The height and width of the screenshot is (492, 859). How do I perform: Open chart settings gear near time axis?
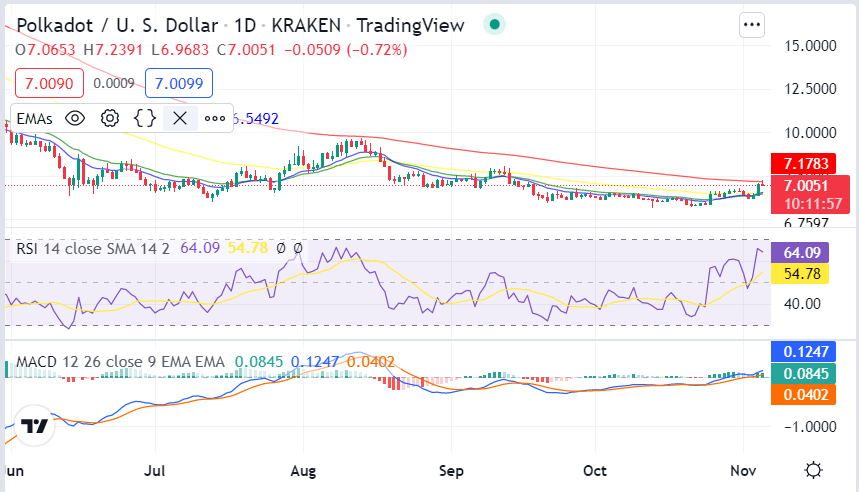coord(814,470)
